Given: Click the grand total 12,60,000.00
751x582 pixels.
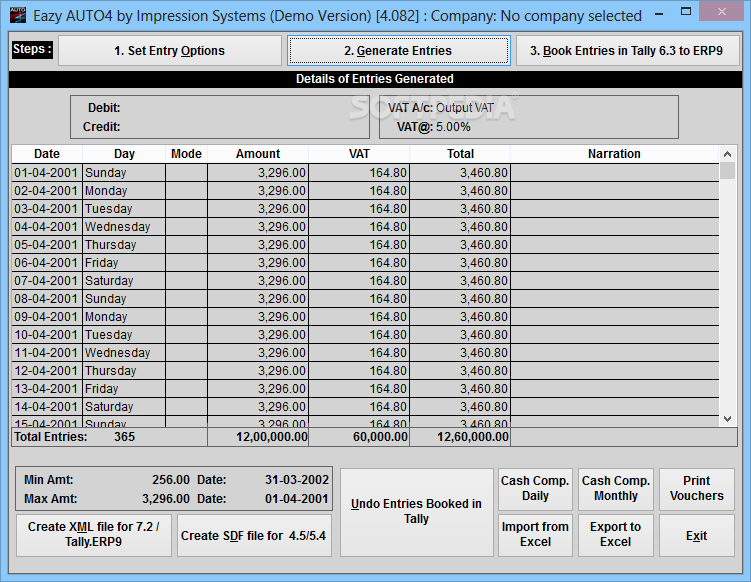Looking at the screenshot, I should pos(473,437).
